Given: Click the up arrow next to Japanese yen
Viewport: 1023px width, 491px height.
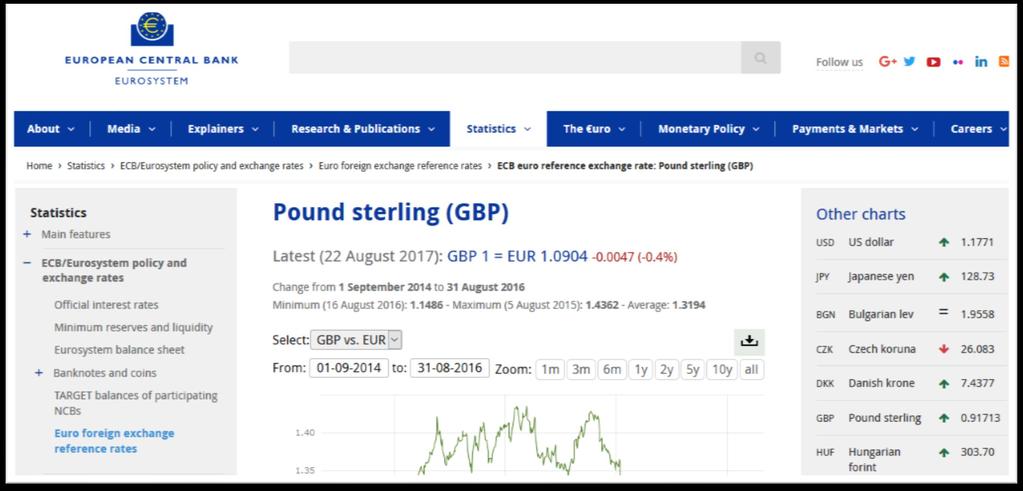Looking at the screenshot, I should pyautogui.click(x=943, y=276).
